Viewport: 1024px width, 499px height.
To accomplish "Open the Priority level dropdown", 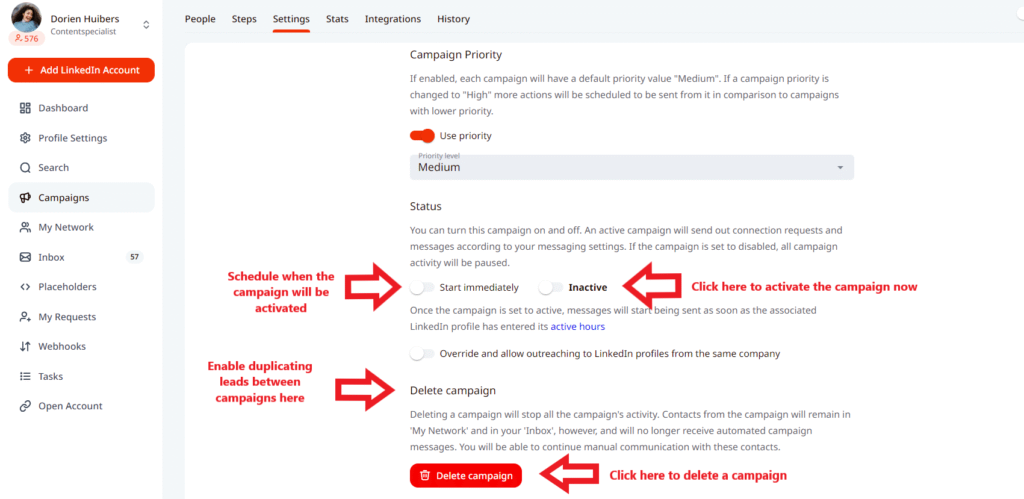I will point(631,167).
